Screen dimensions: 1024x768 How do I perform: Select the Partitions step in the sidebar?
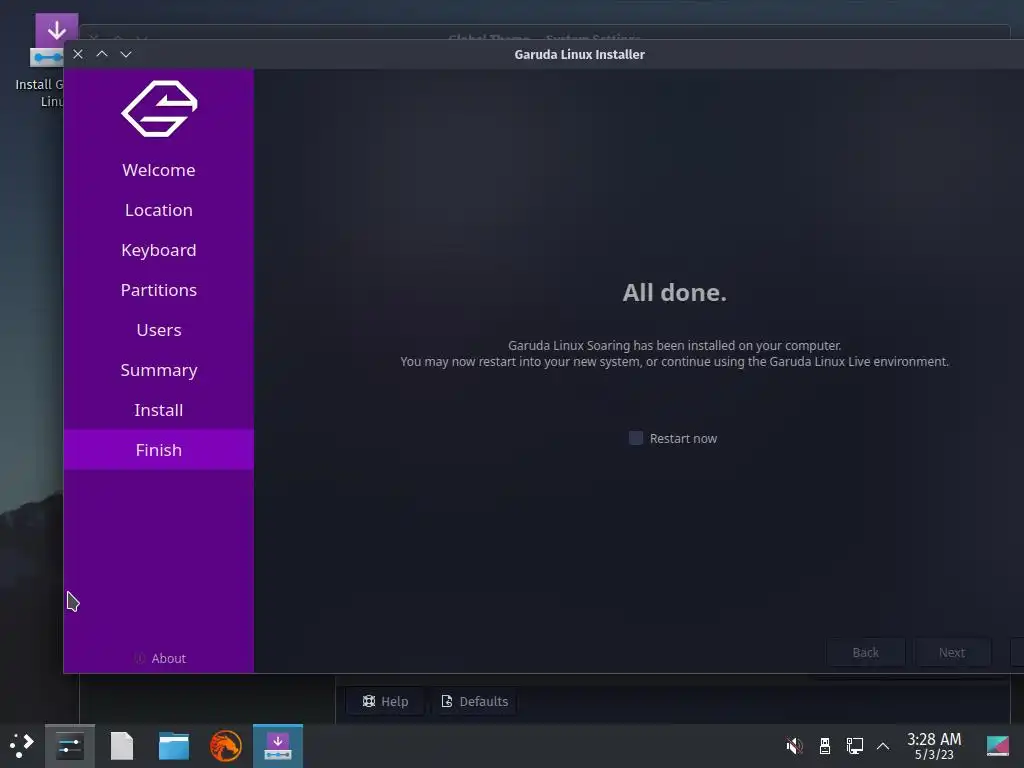(159, 289)
